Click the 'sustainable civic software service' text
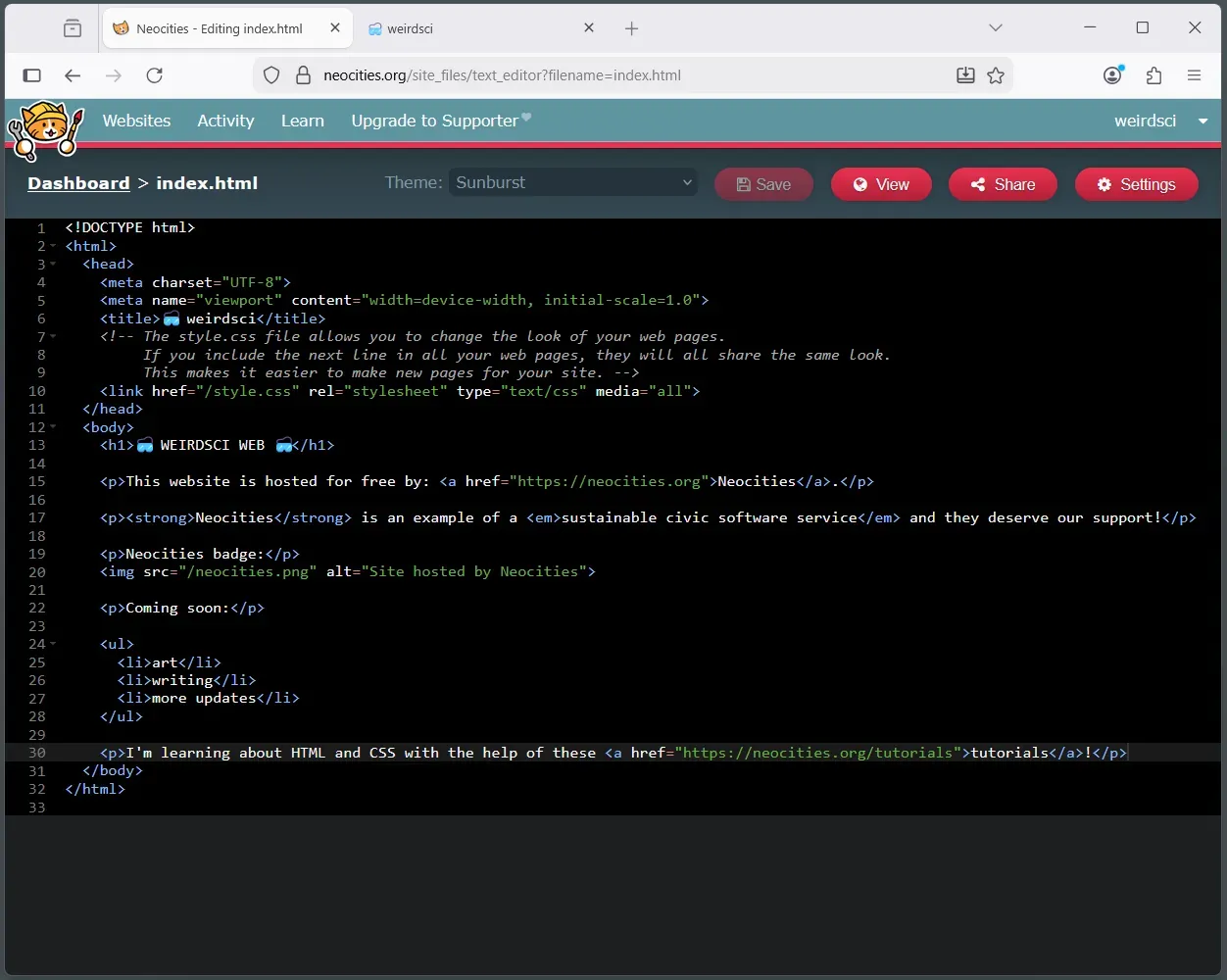This screenshot has width=1227, height=980. (710, 517)
